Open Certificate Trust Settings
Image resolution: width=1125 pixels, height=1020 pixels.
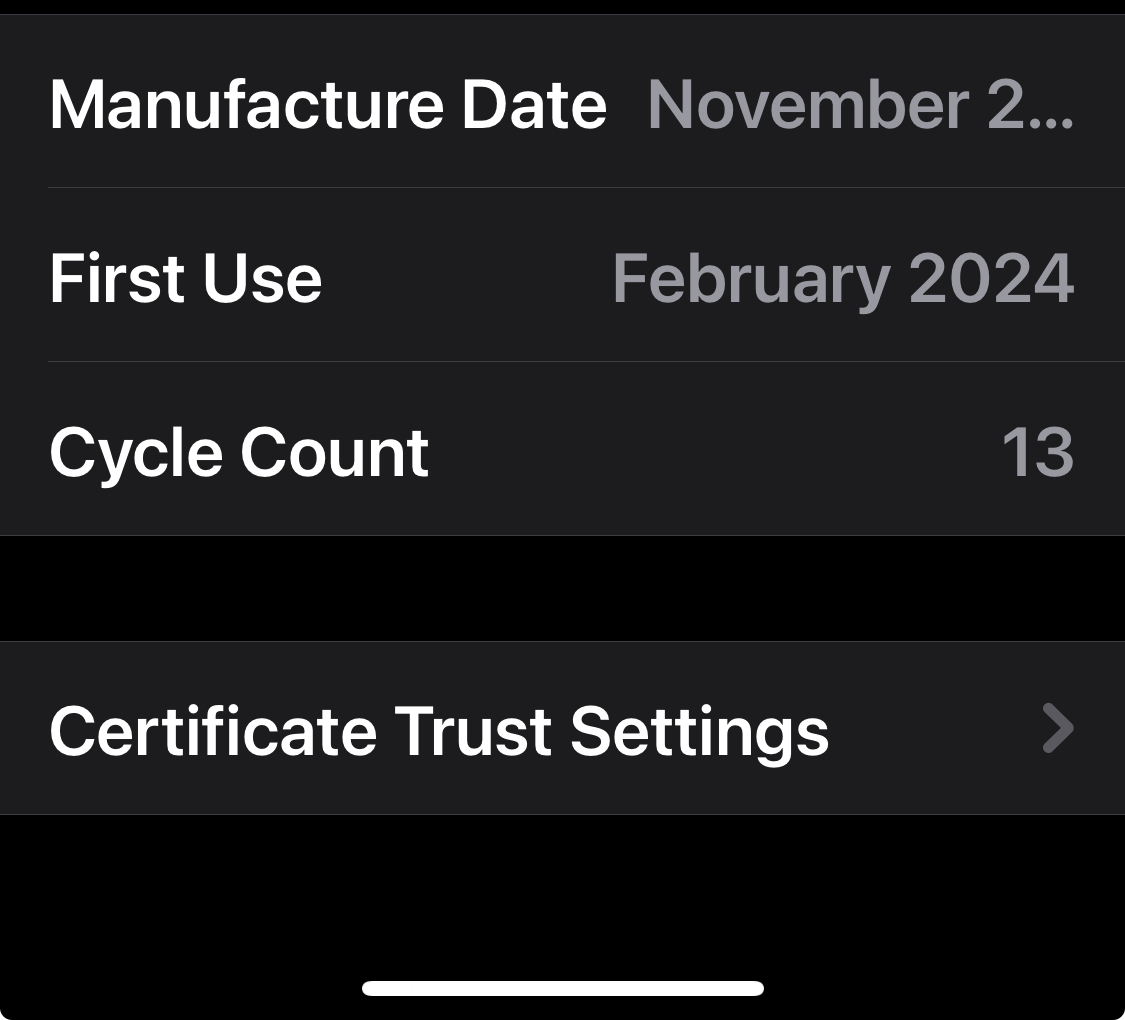tap(562, 728)
